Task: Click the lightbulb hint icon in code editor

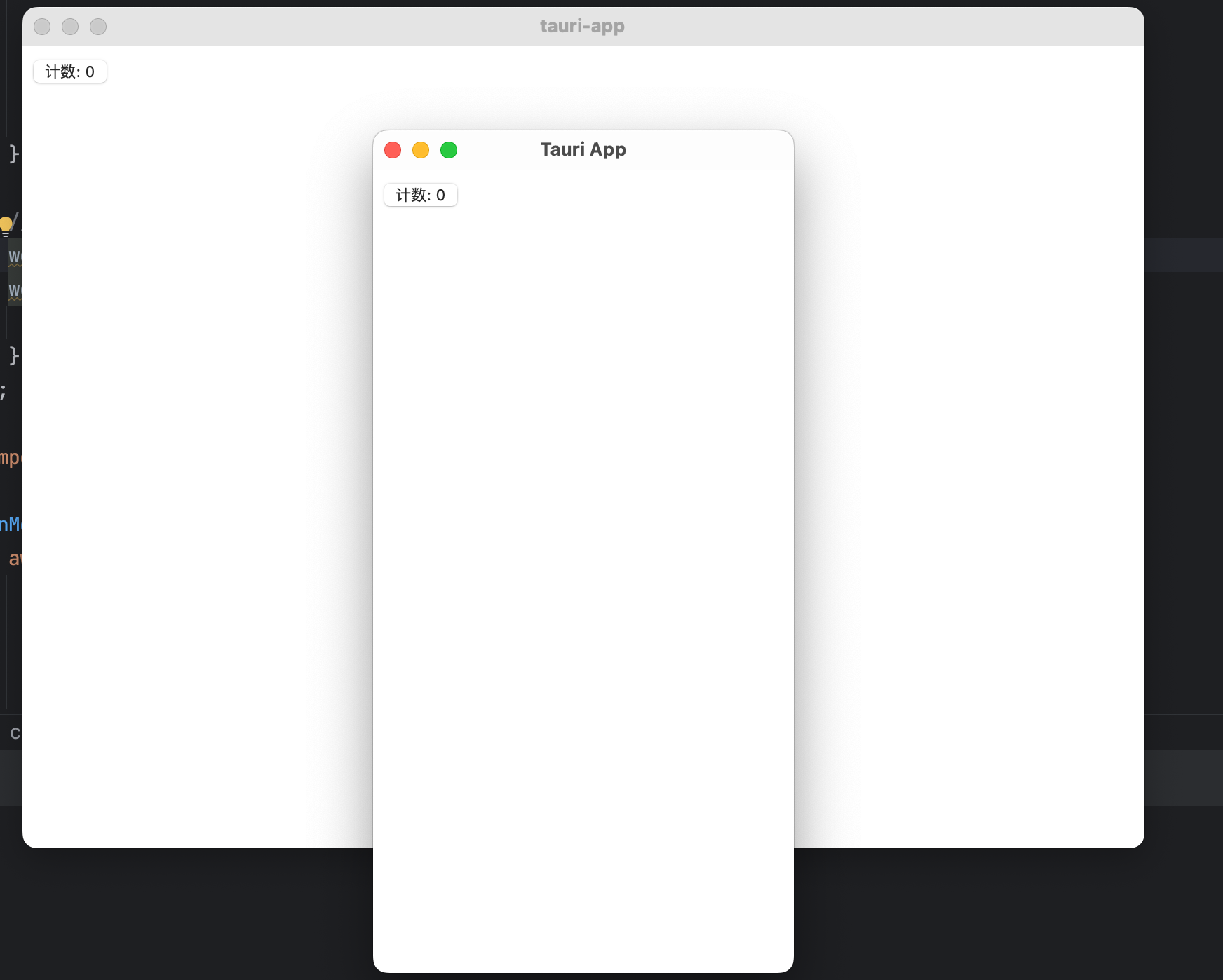Action: [x=6, y=226]
